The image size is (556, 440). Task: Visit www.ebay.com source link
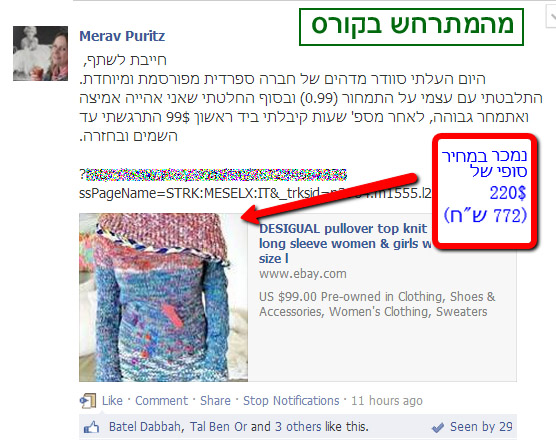coord(302,274)
